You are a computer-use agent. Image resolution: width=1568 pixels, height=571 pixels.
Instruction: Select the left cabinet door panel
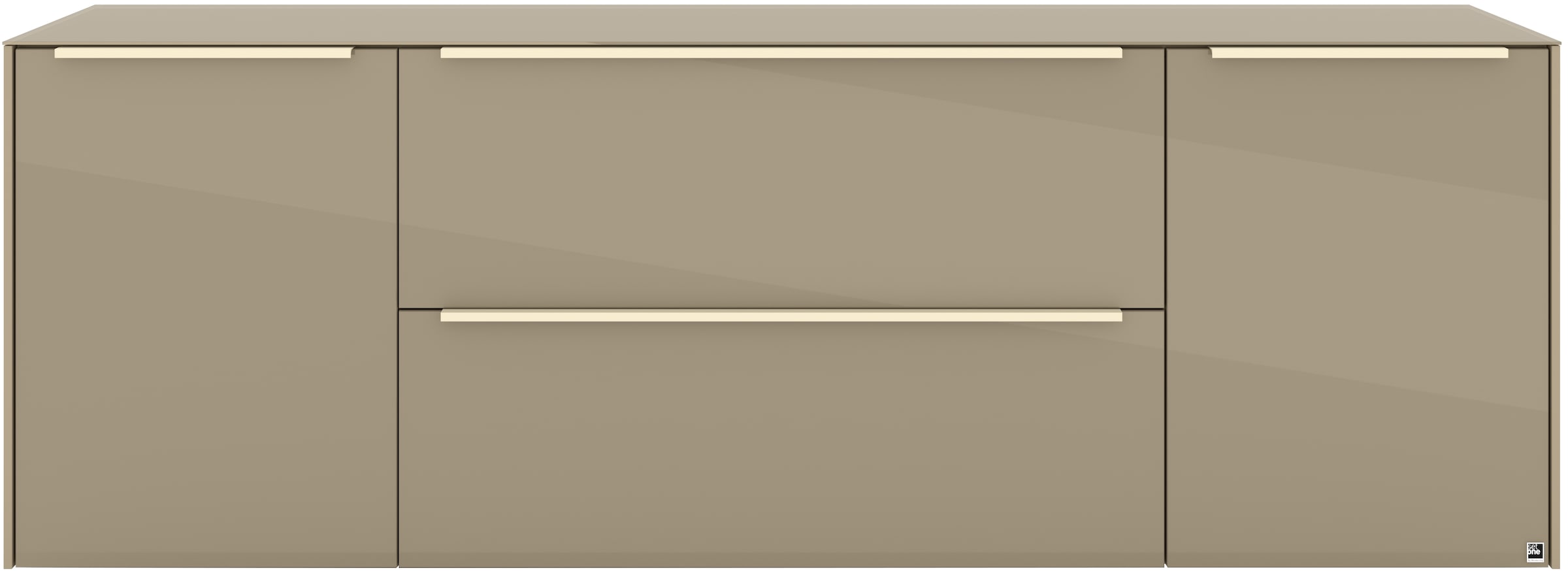(206, 307)
